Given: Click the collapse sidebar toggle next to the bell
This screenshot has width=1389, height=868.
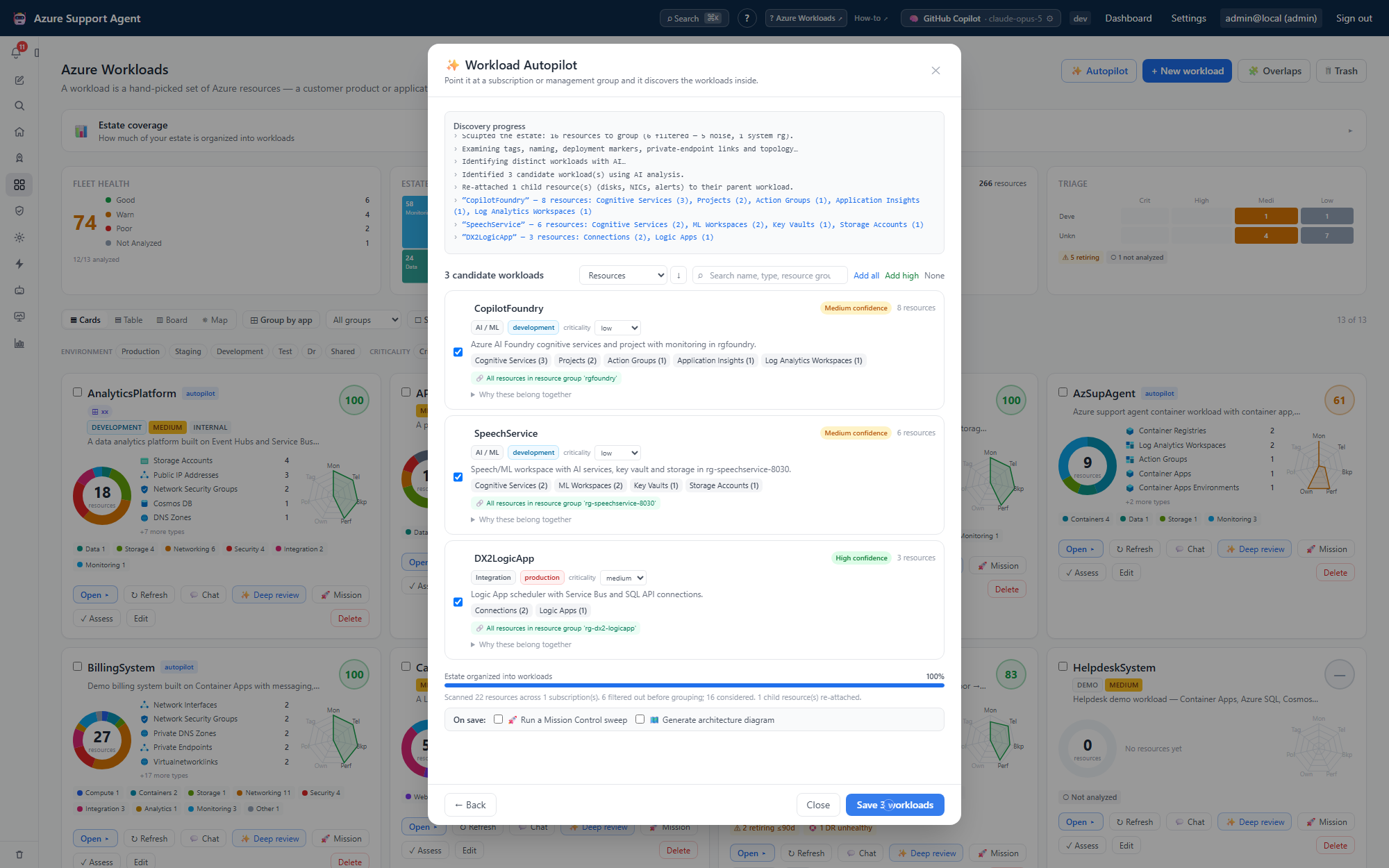Looking at the screenshot, I should [x=37, y=53].
